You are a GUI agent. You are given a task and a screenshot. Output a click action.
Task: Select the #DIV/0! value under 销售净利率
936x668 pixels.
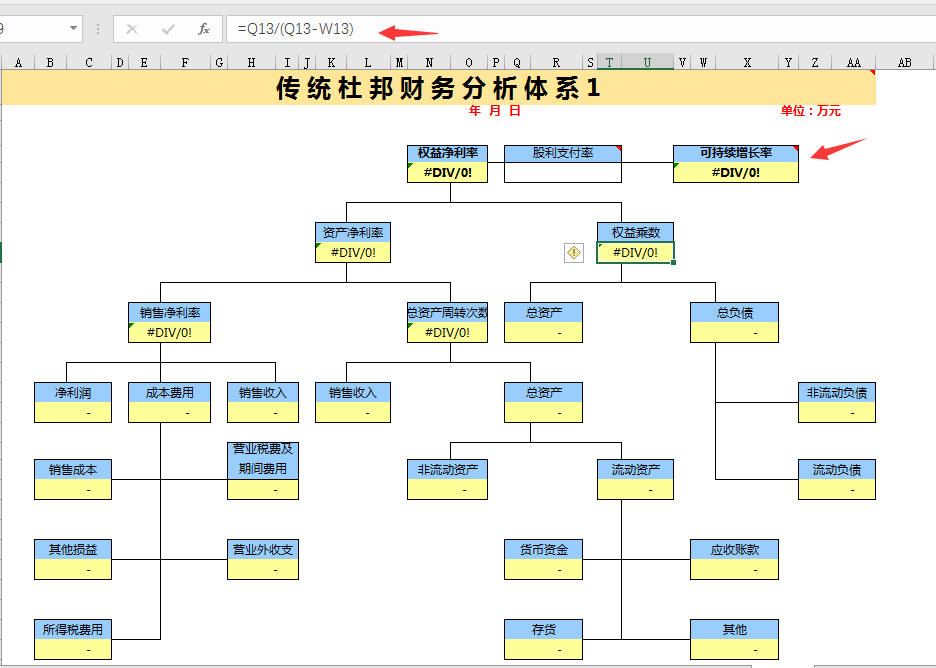click(170, 333)
